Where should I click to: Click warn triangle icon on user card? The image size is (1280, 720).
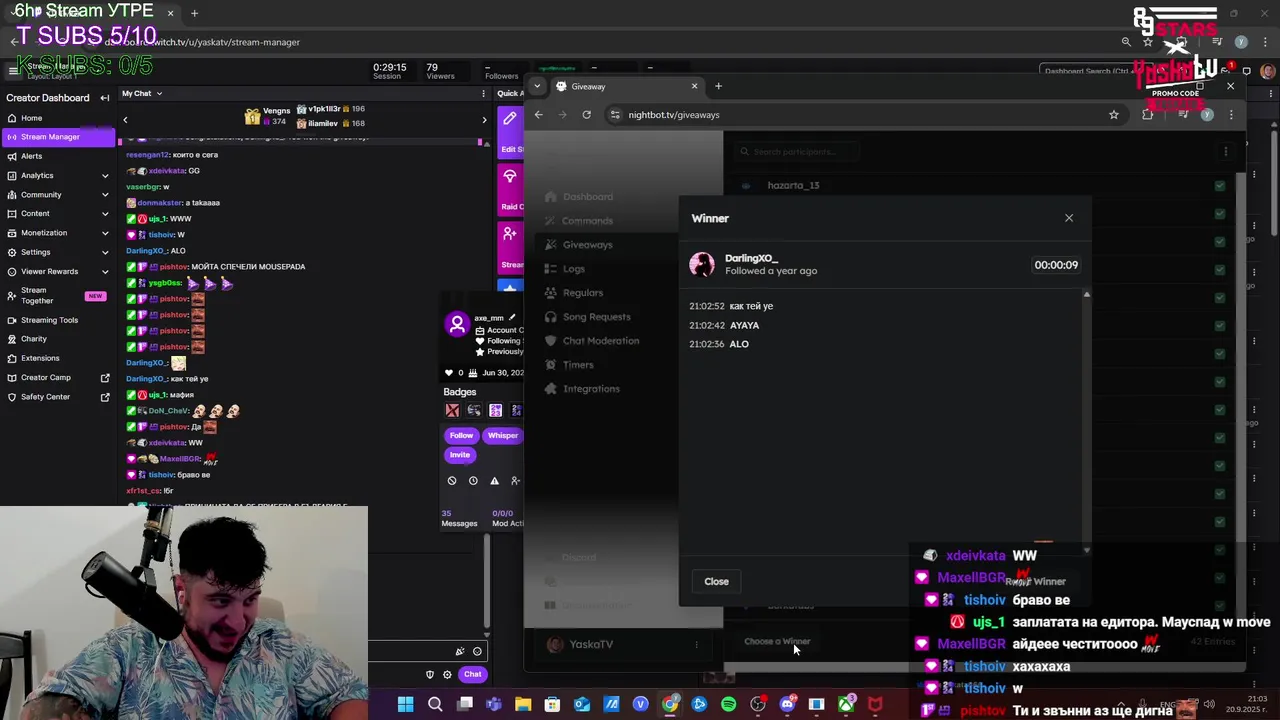click(x=494, y=481)
